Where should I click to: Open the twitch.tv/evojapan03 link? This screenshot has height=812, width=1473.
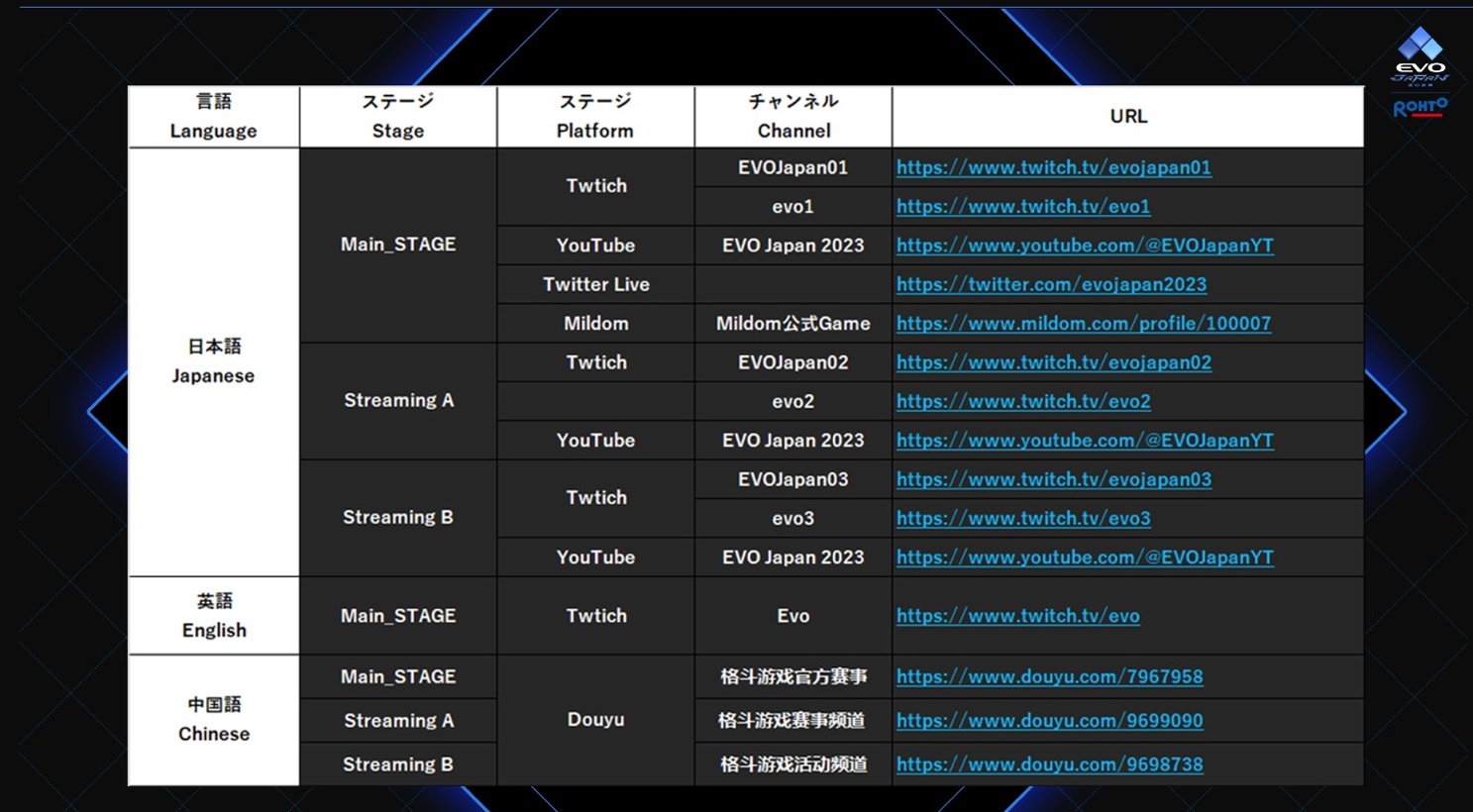click(1053, 479)
